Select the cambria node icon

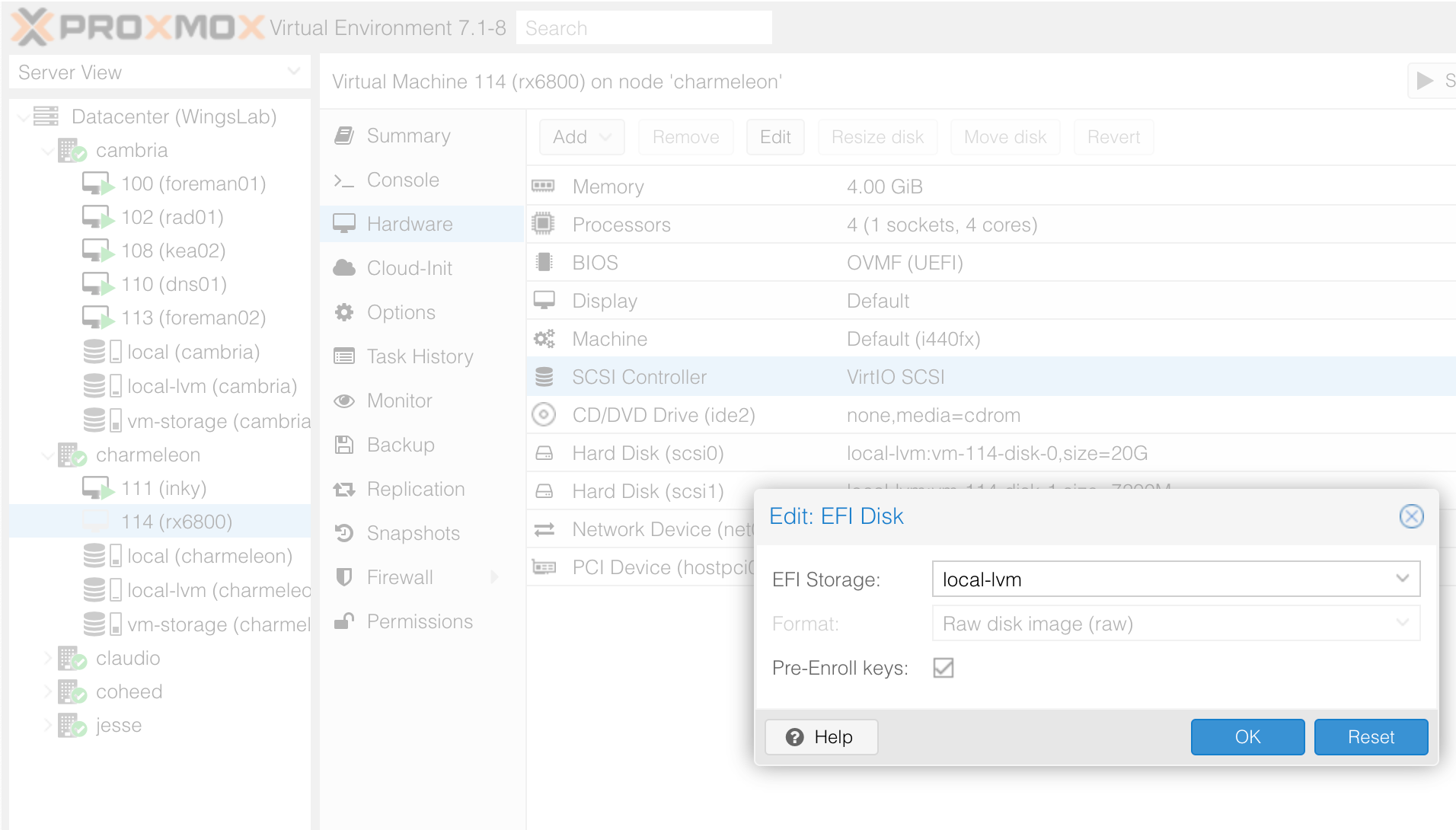pos(72,150)
